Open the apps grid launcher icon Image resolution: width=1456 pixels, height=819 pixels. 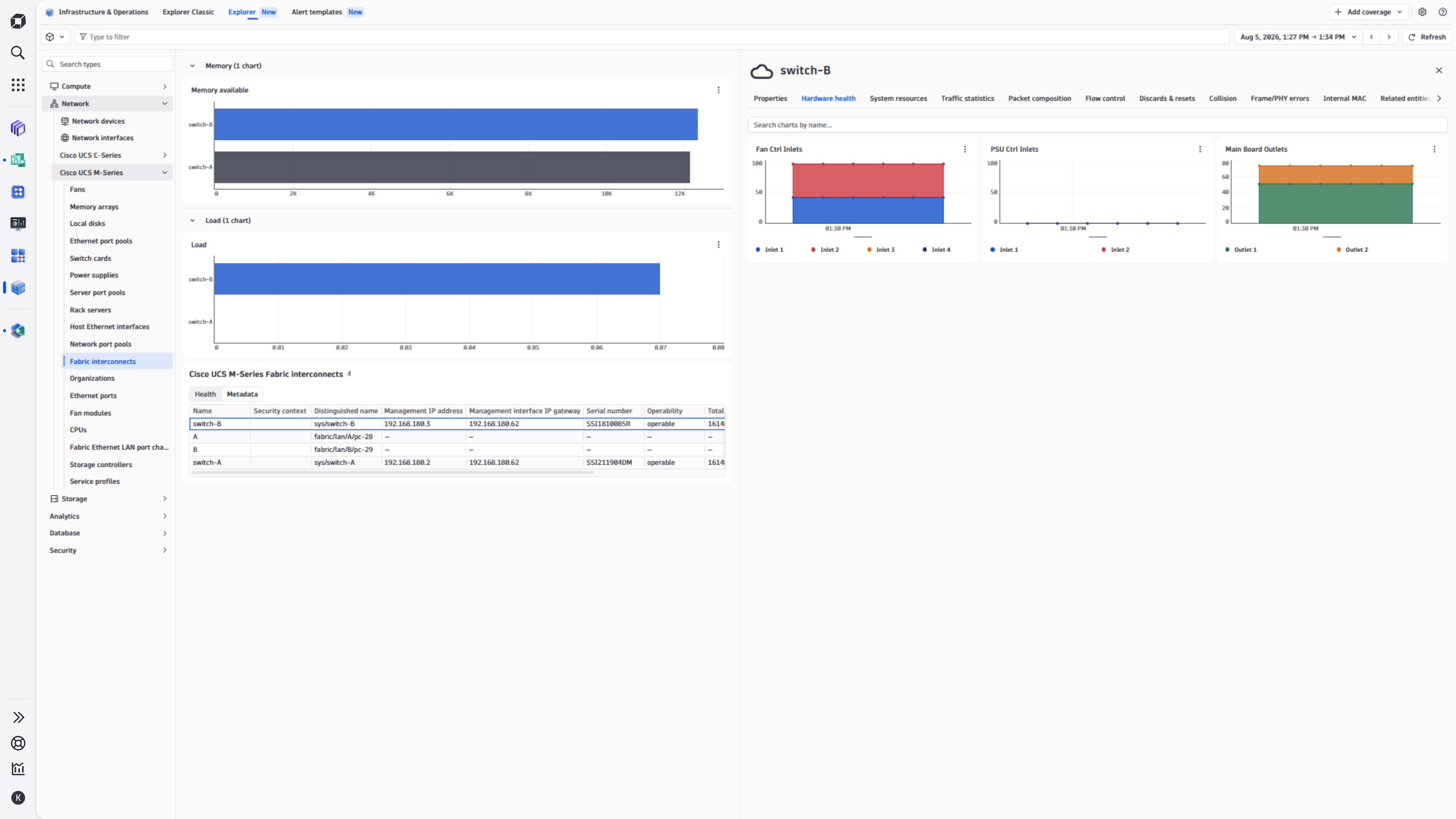click(x=18, y=85)
